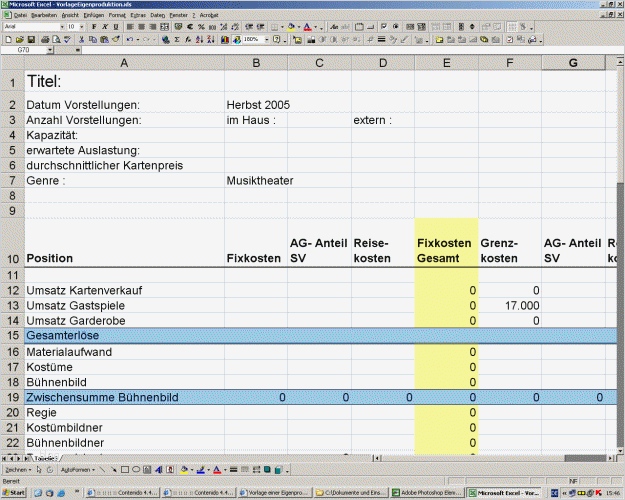
Task: Click the Open file folder icon
Action: [x=19, y=39]
